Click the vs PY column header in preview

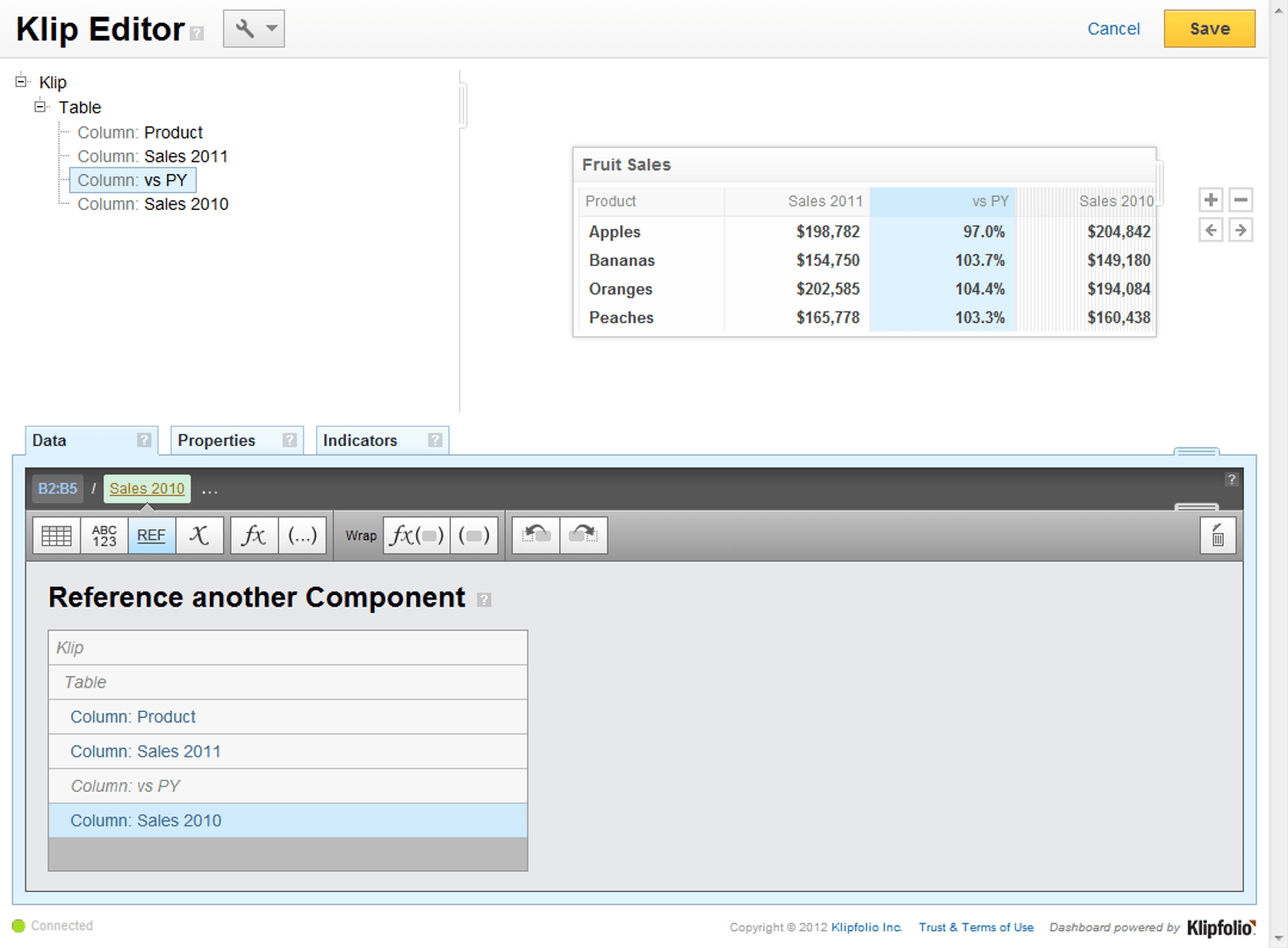pyautogui.click(x=943, y=201)
